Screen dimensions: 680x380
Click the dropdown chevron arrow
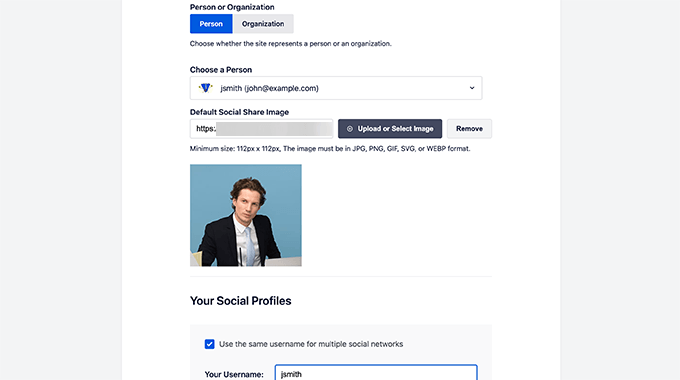tap(472, 88)
